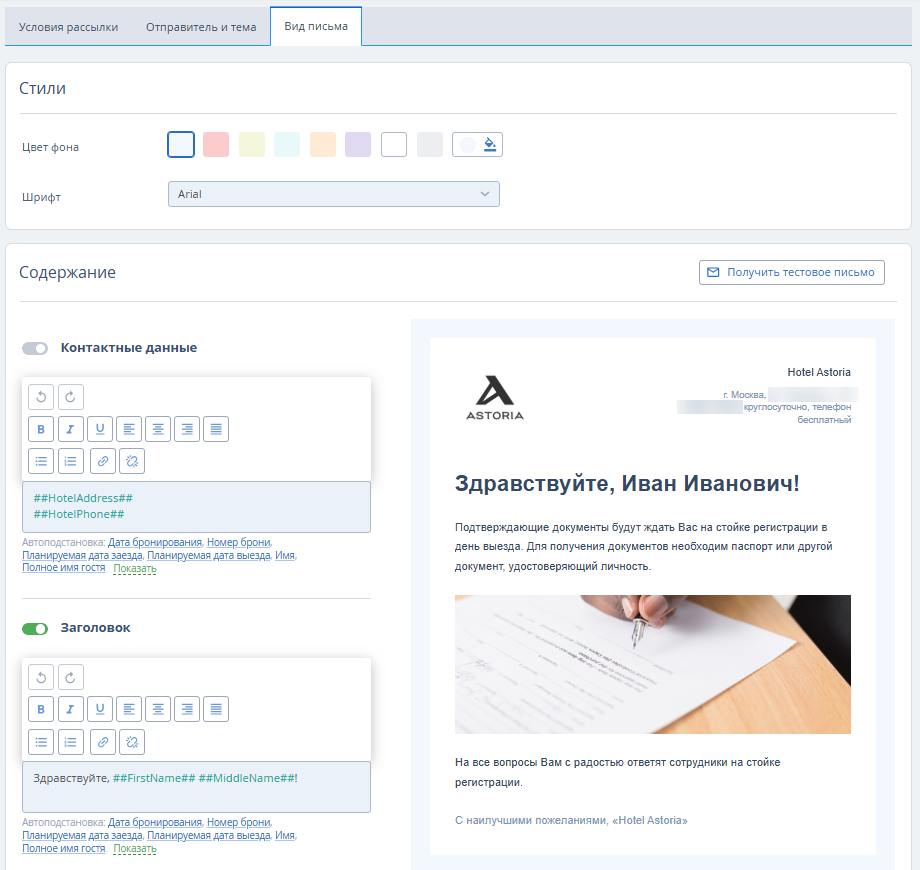Align right in Контактные данные editor

point(187,429)
